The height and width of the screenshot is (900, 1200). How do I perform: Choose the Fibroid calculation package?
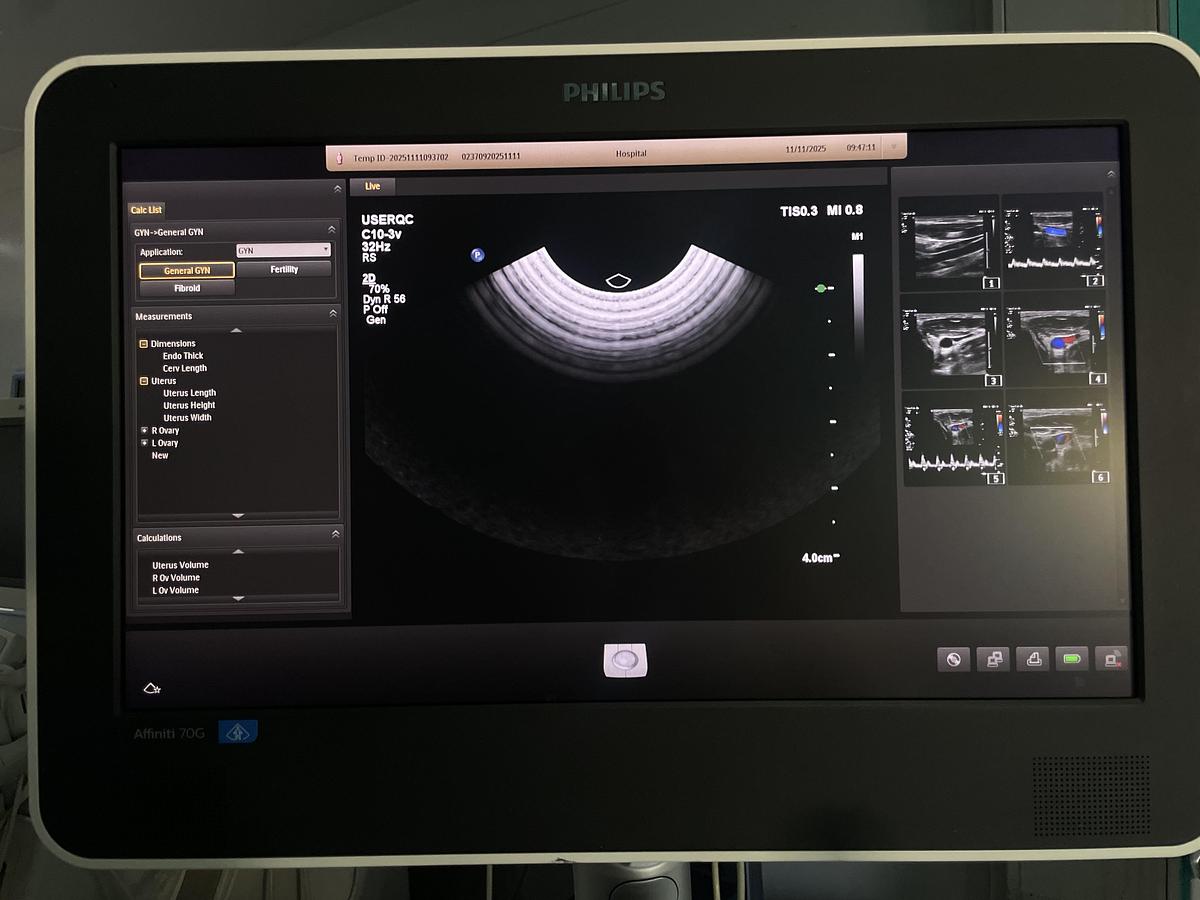click(186, 288)
